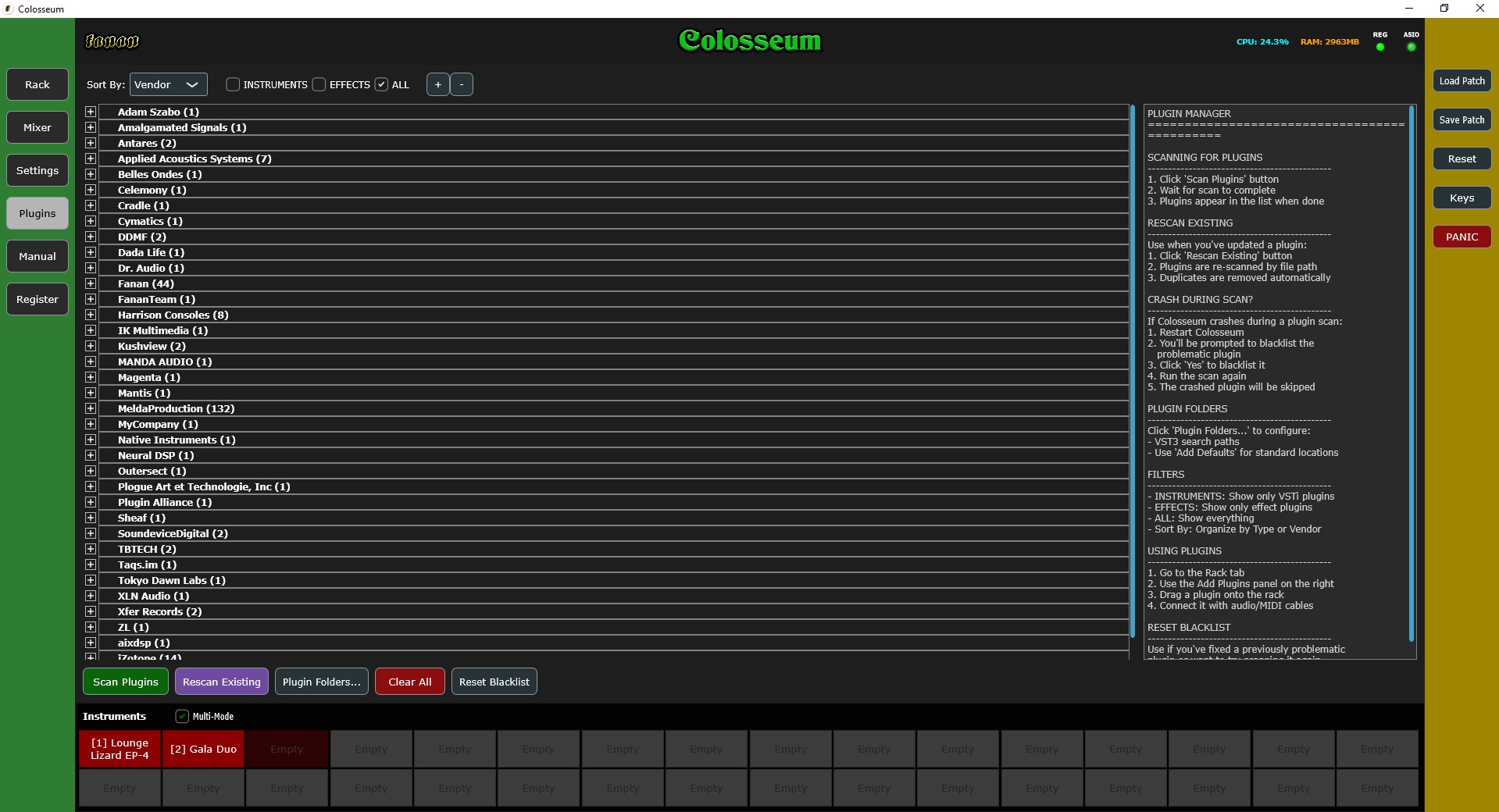The image size is (1499, 812).
Task: Enable the INSTRUMENTS filter checkbox
Action: (x=233, y=84)
